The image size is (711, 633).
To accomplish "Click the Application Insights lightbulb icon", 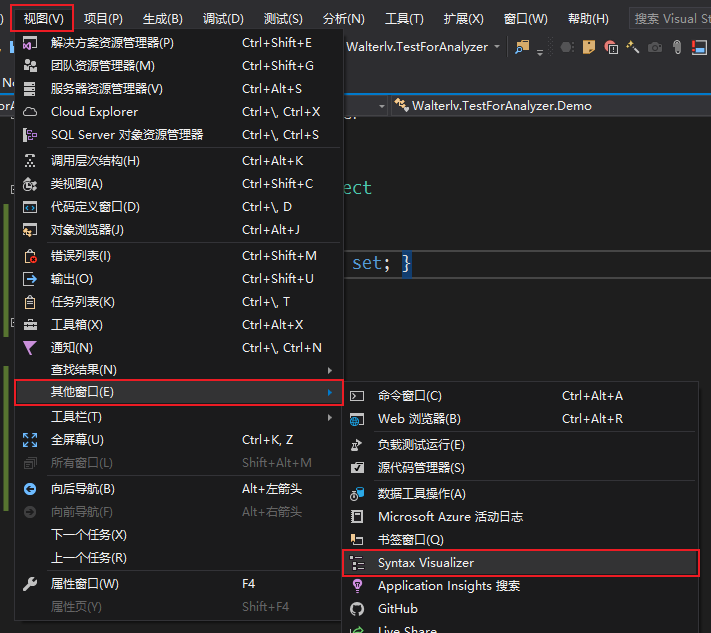I will (x=357, y=586).
